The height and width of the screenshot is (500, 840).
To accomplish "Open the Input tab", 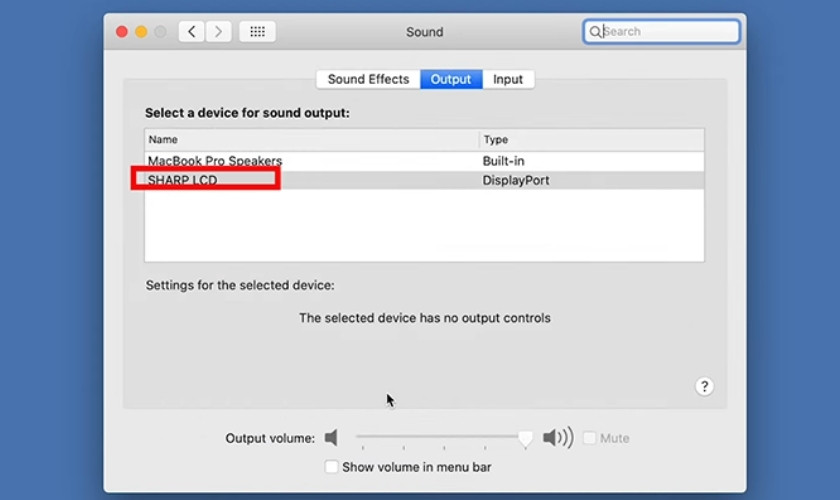I will (x=508, y=80).
